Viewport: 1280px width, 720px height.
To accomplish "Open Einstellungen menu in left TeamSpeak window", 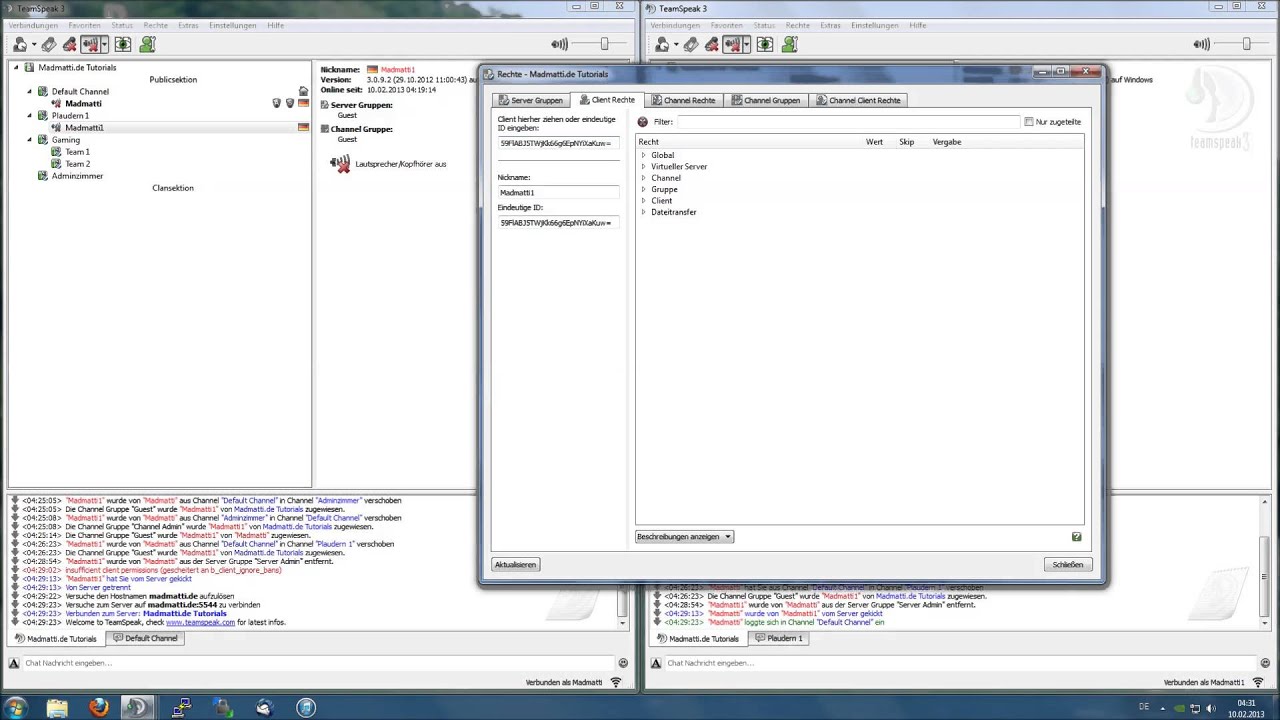I will 233,25.
